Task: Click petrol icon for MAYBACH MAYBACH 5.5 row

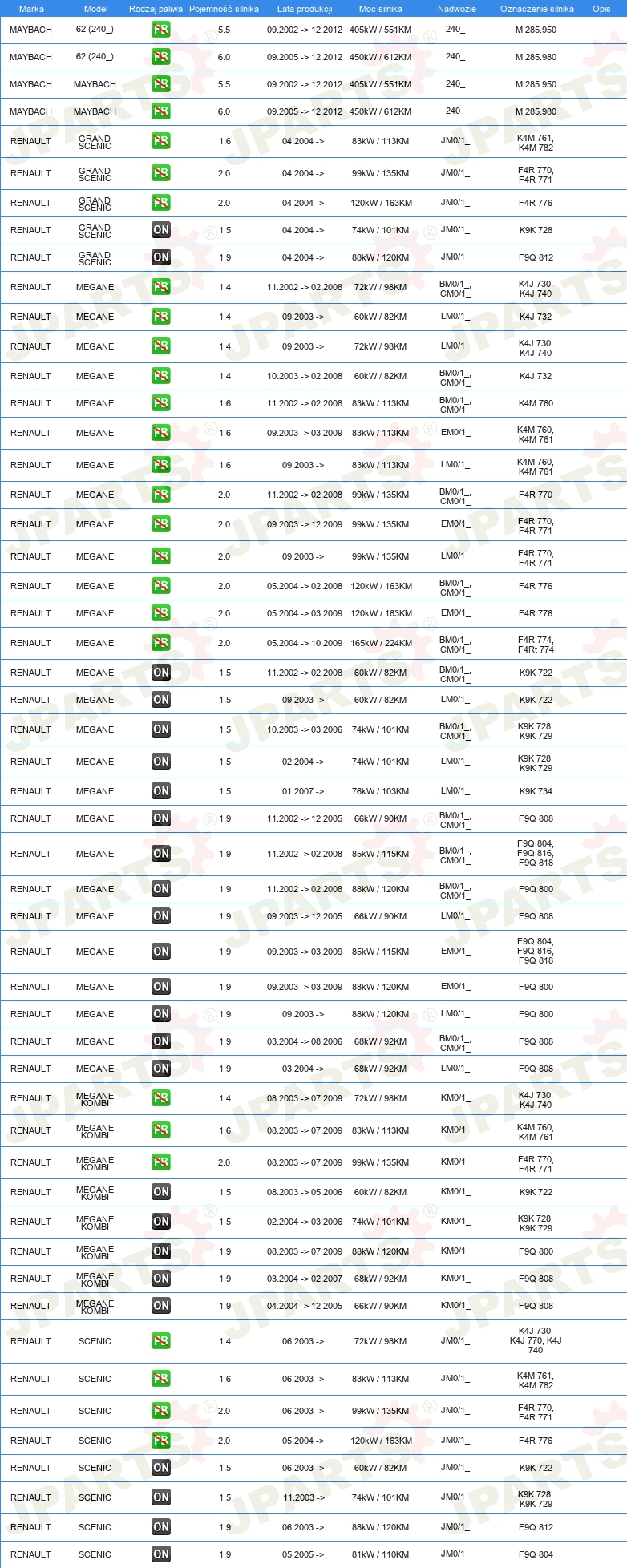Action: pos(161,84)
